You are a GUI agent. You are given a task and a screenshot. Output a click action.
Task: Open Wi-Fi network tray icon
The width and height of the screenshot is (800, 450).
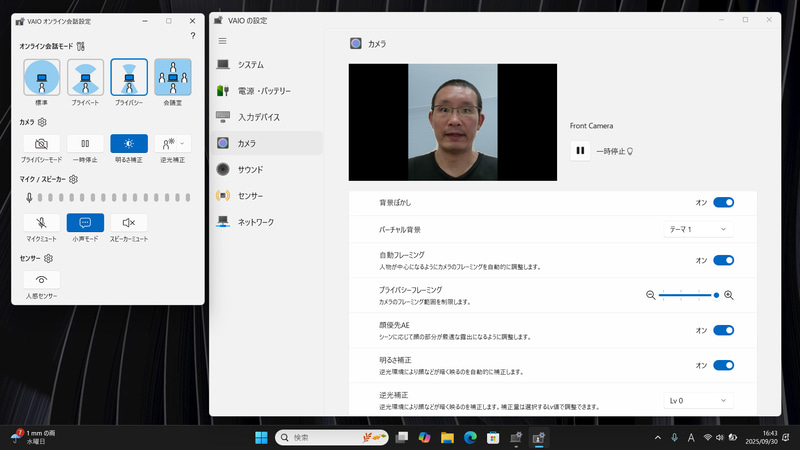pyautogui.click(x=708, y=437)
